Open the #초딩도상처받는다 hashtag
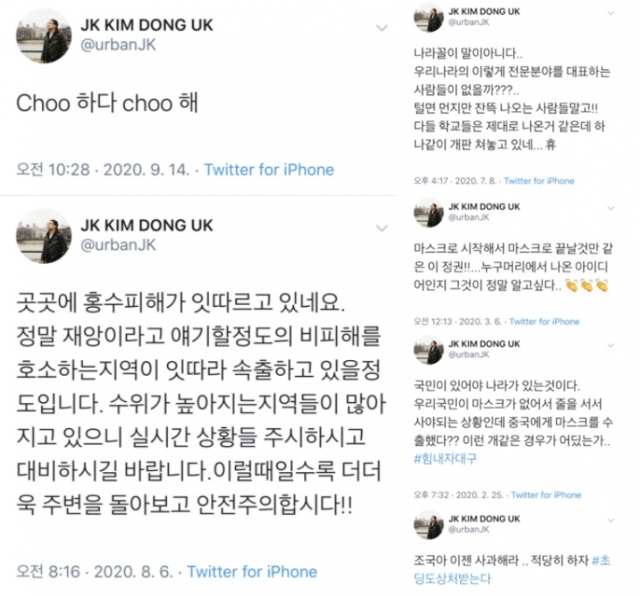Viewport: 640px width, 597px height. [x=512, y=569]
